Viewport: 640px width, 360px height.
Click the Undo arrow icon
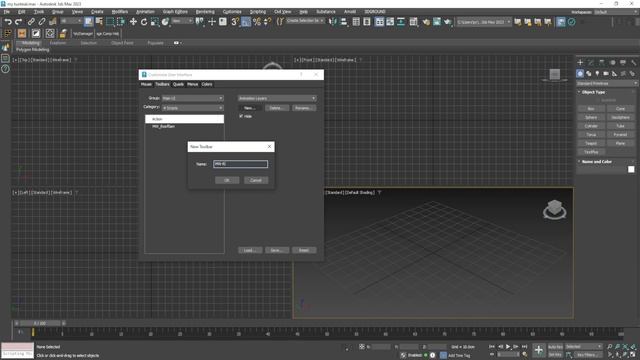click(8, 22)
